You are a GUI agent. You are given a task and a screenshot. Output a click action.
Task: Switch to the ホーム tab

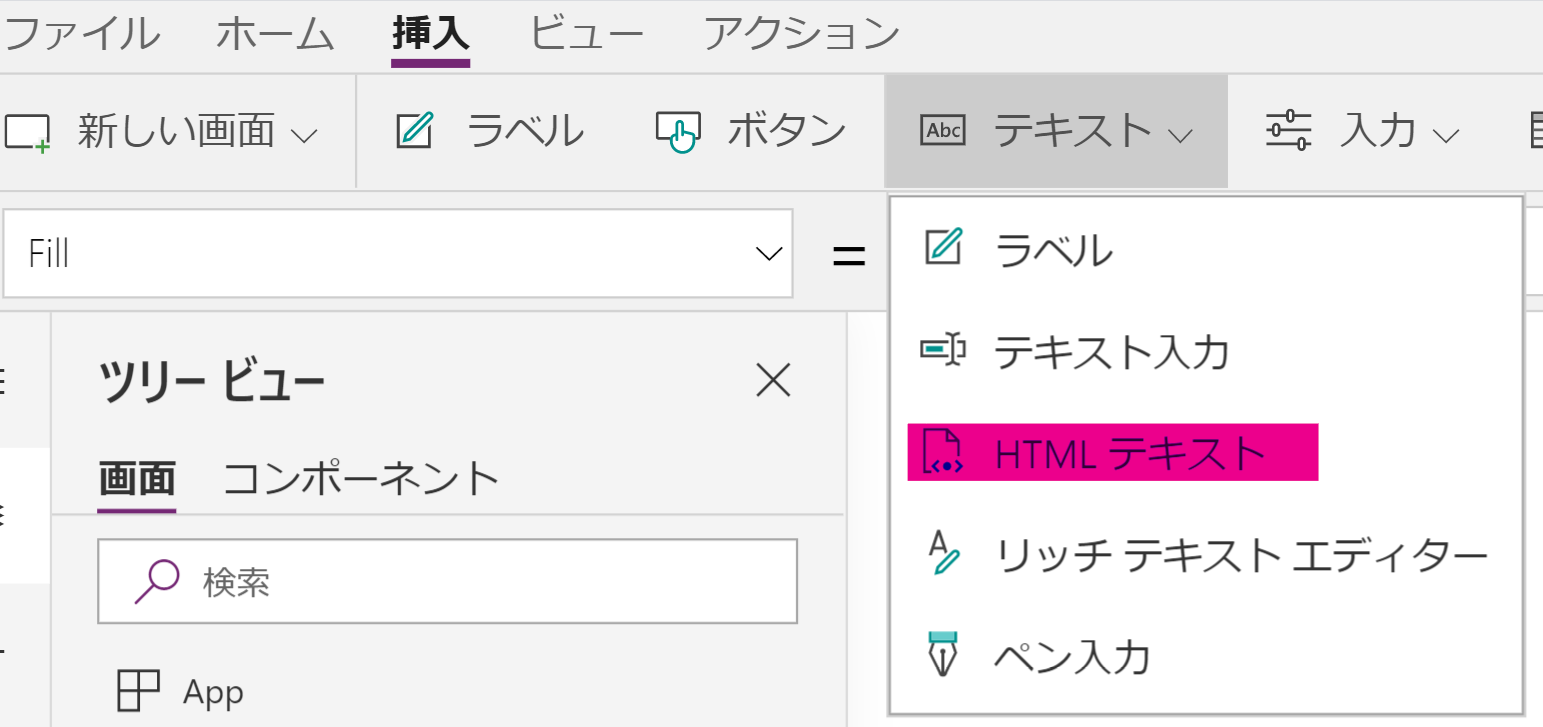point(274,34)
